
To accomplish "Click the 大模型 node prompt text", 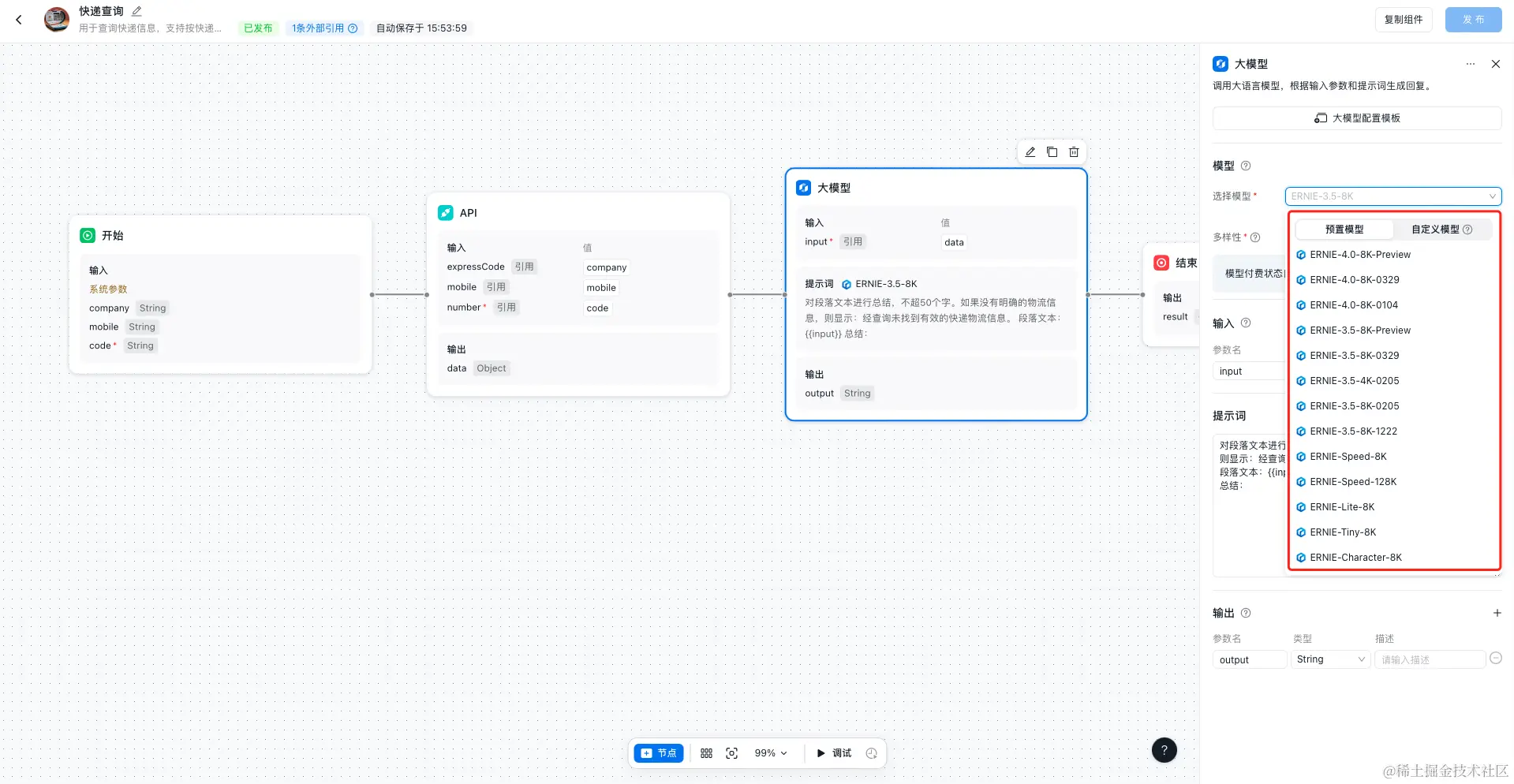I will pos(933,319).
